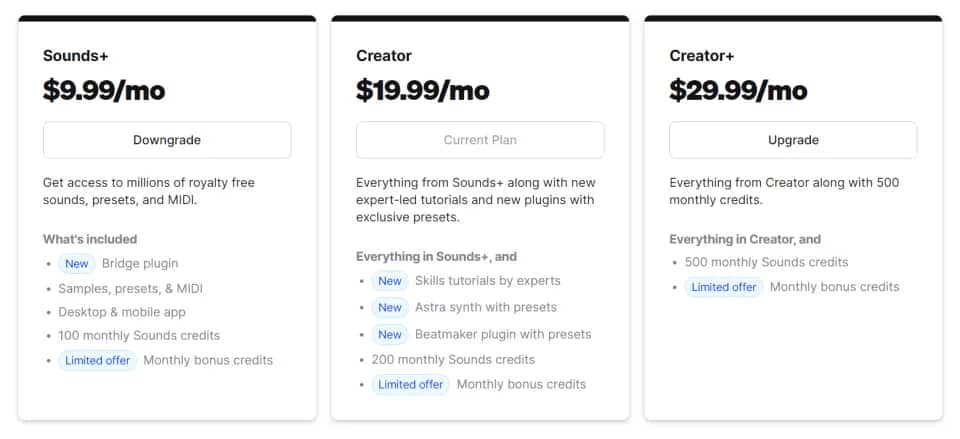Click the 100 monthly Sounds credits item
The image size is (960, 439).
point(139,336)
